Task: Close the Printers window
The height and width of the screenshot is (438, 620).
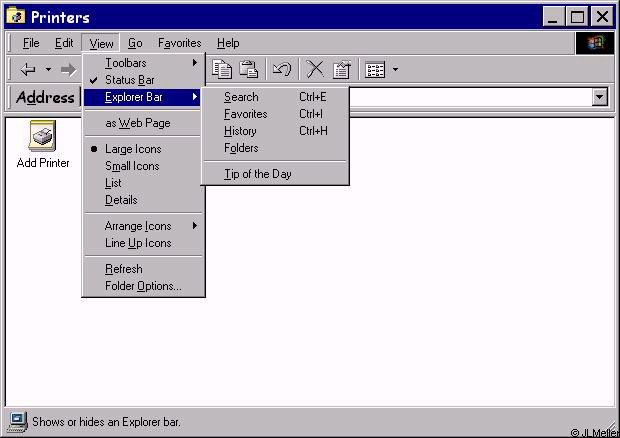Action: 602,17
